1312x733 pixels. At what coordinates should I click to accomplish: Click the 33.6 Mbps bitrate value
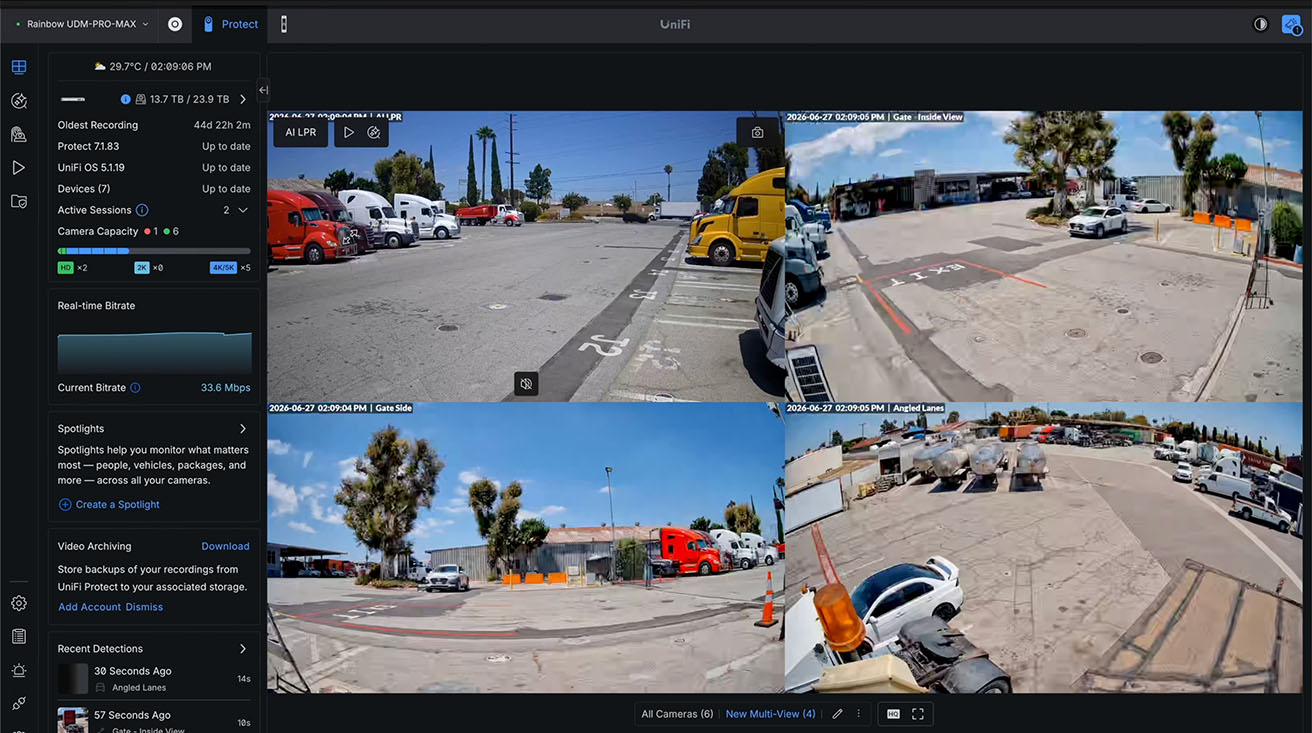(225, 388)
